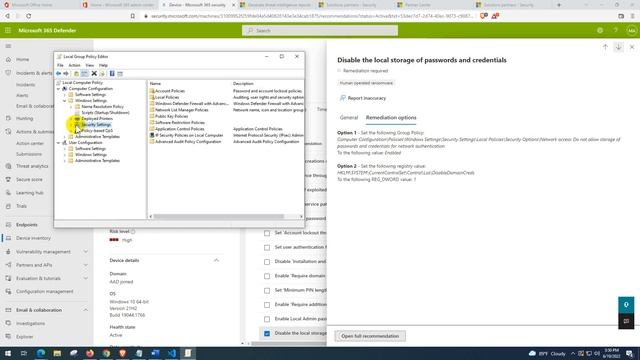Click the teal feedback help widget

pos(626,305)
